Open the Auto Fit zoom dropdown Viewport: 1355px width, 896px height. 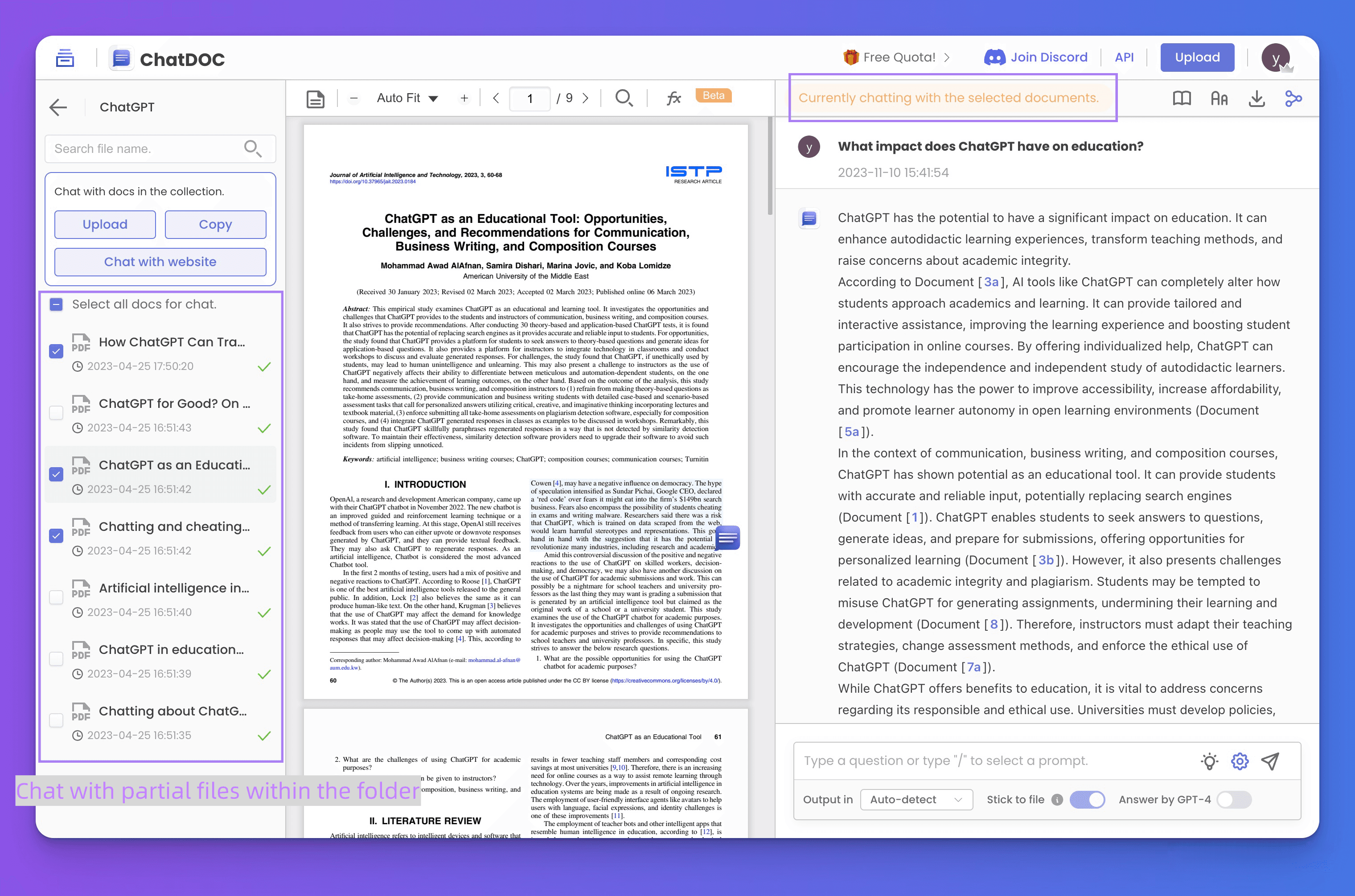tap(407, 98)
